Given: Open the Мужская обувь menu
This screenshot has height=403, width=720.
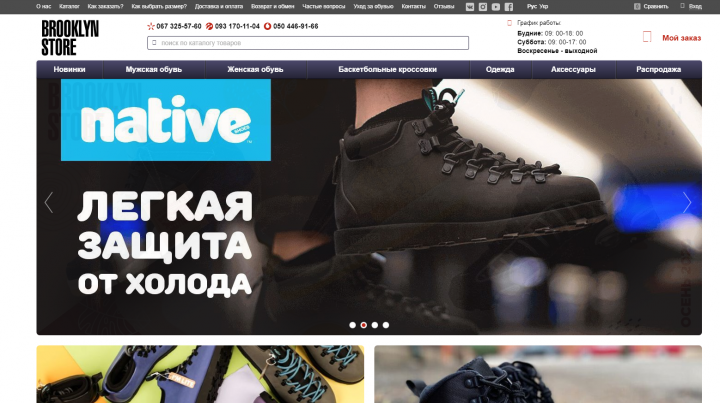Looking at the screenshot, I should pos(154,69).
